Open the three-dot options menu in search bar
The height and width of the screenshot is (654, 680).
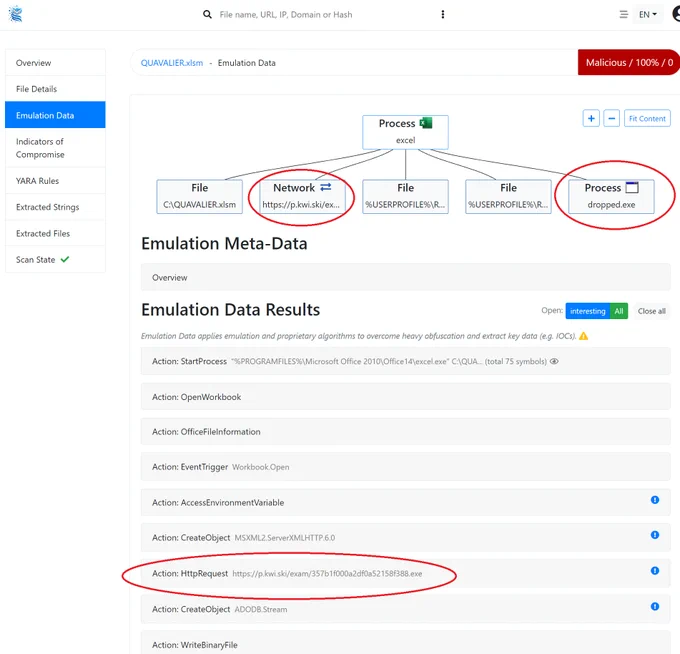pos(442,14)
